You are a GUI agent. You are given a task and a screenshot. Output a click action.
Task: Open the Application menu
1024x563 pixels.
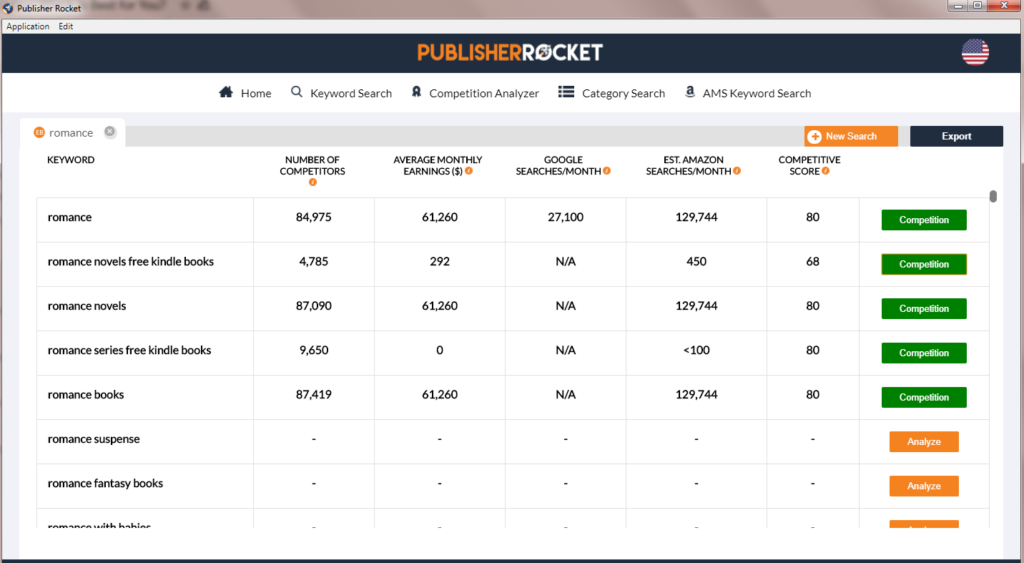pos(28,26)
